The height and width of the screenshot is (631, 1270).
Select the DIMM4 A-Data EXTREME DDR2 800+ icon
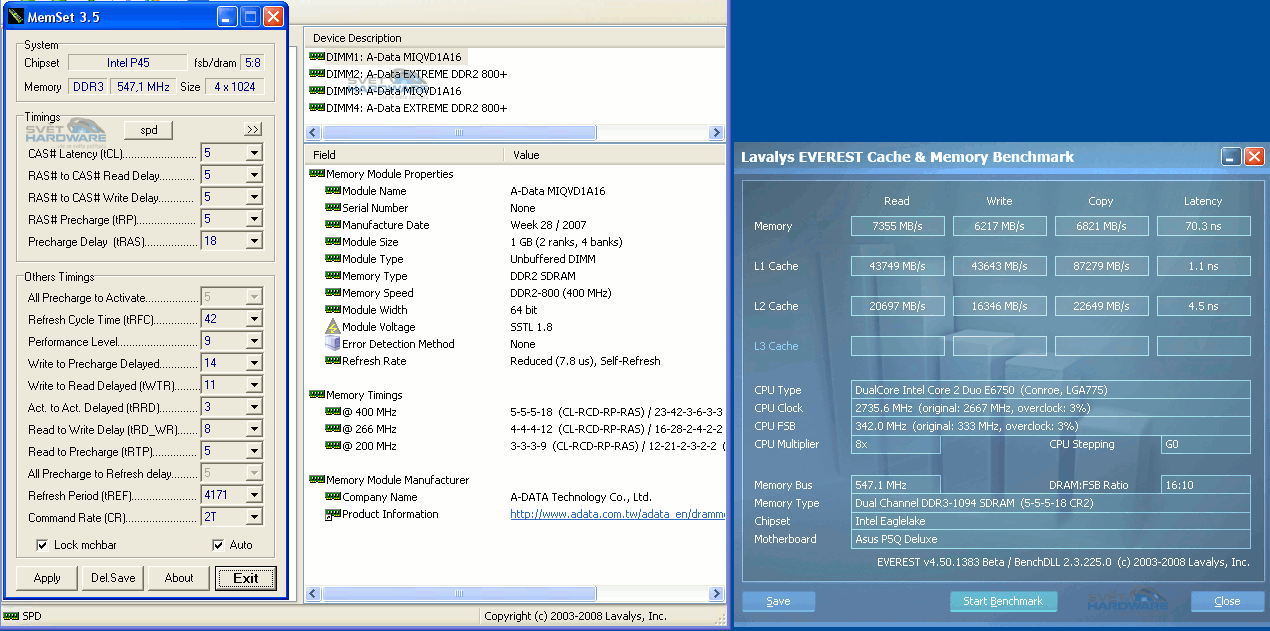click(x=315, y=108)
